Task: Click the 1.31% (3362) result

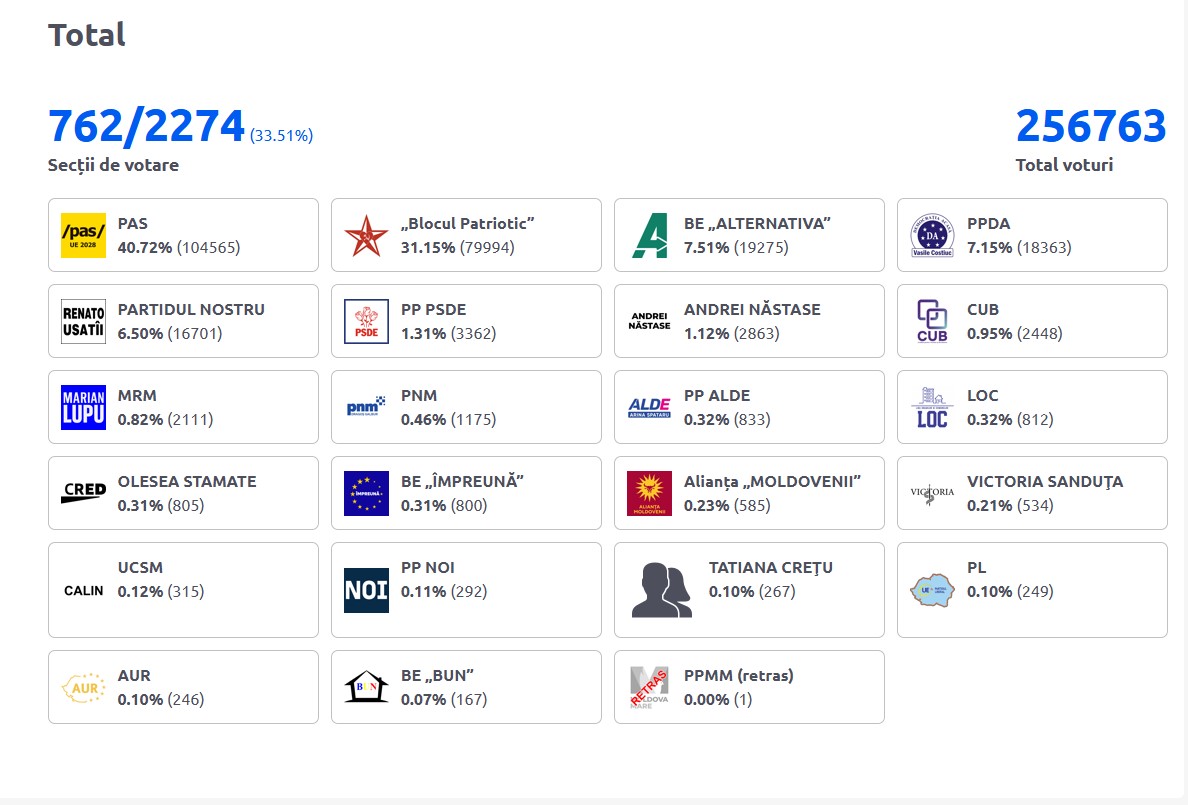Action: (x=449, y=334)
